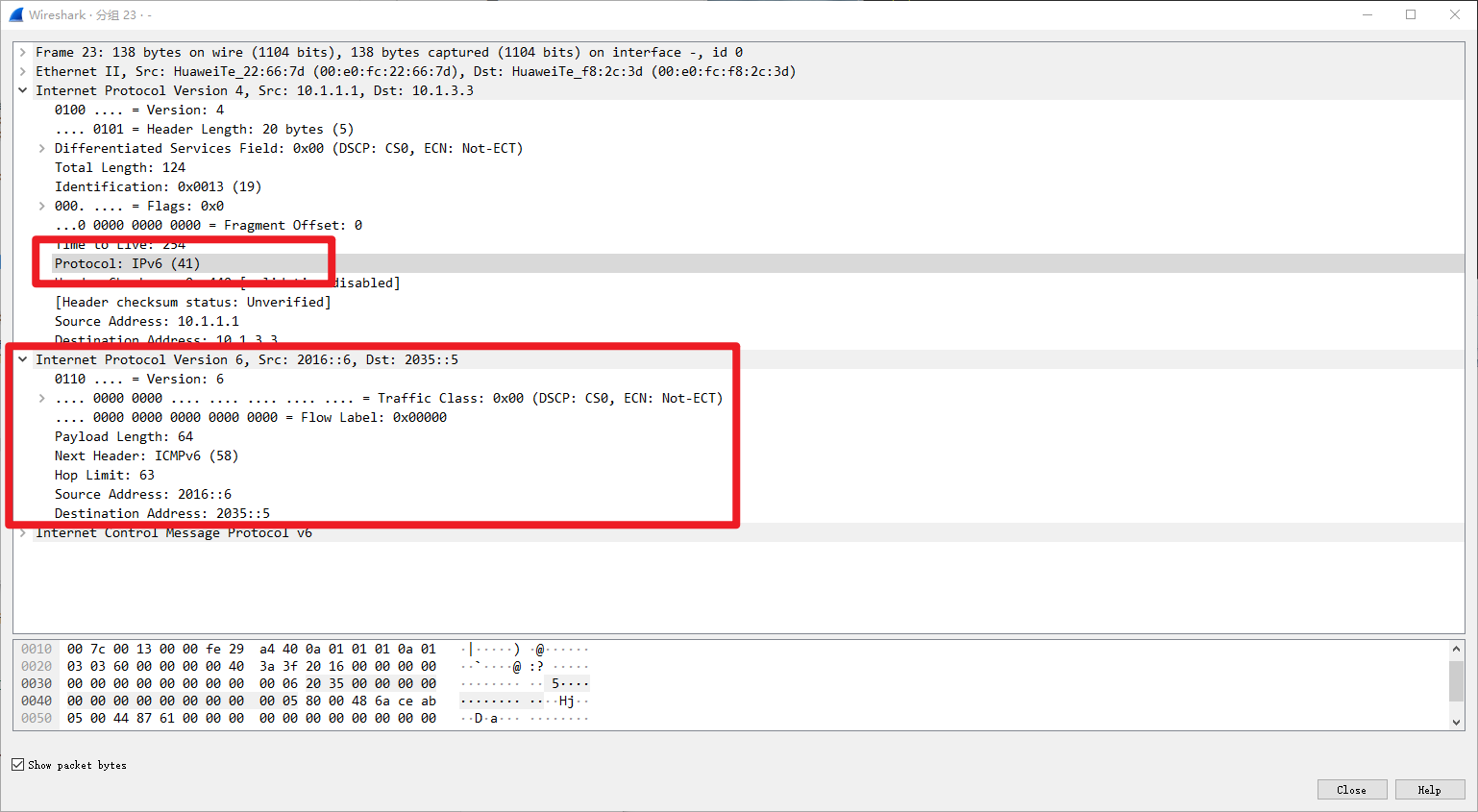Viewport: 1478px width, 812px height.
Task: Expand the Ethernet II section
Action: point(23,72)
